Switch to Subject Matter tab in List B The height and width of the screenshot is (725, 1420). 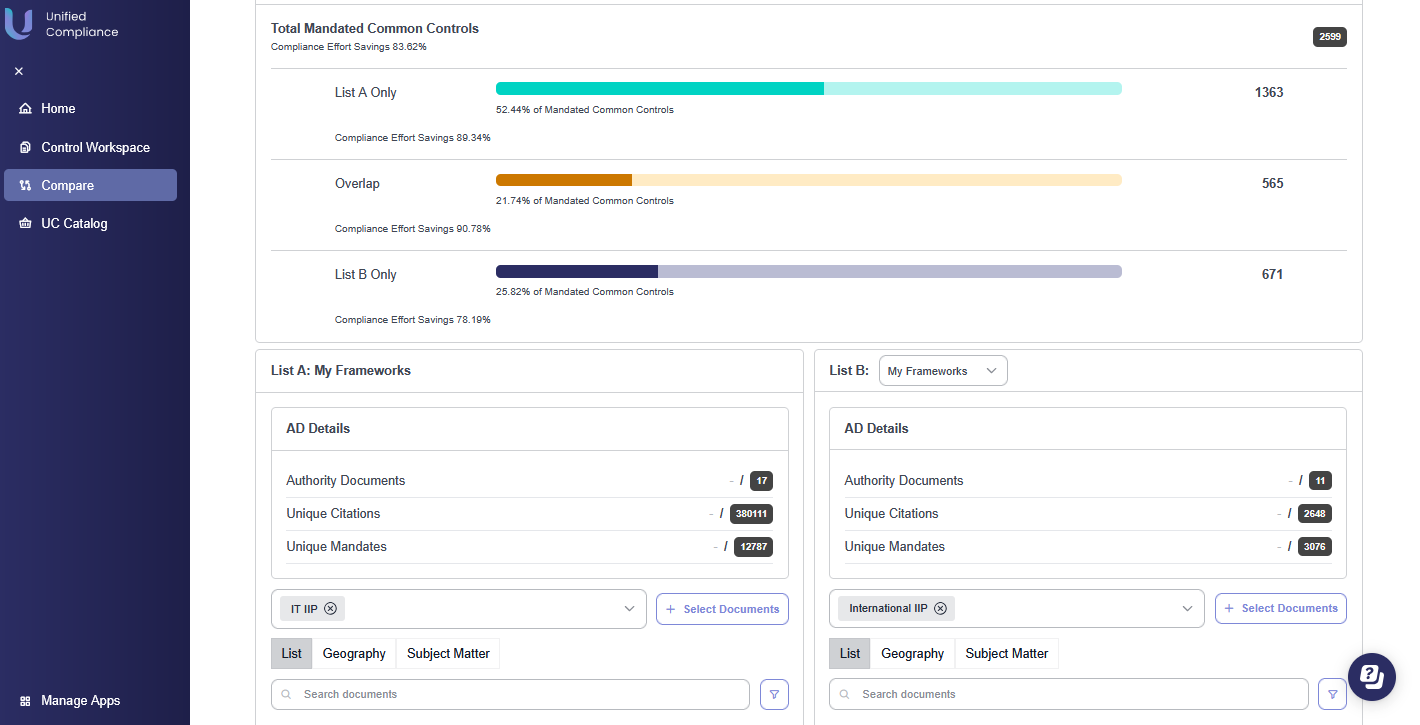(1006, 653)
